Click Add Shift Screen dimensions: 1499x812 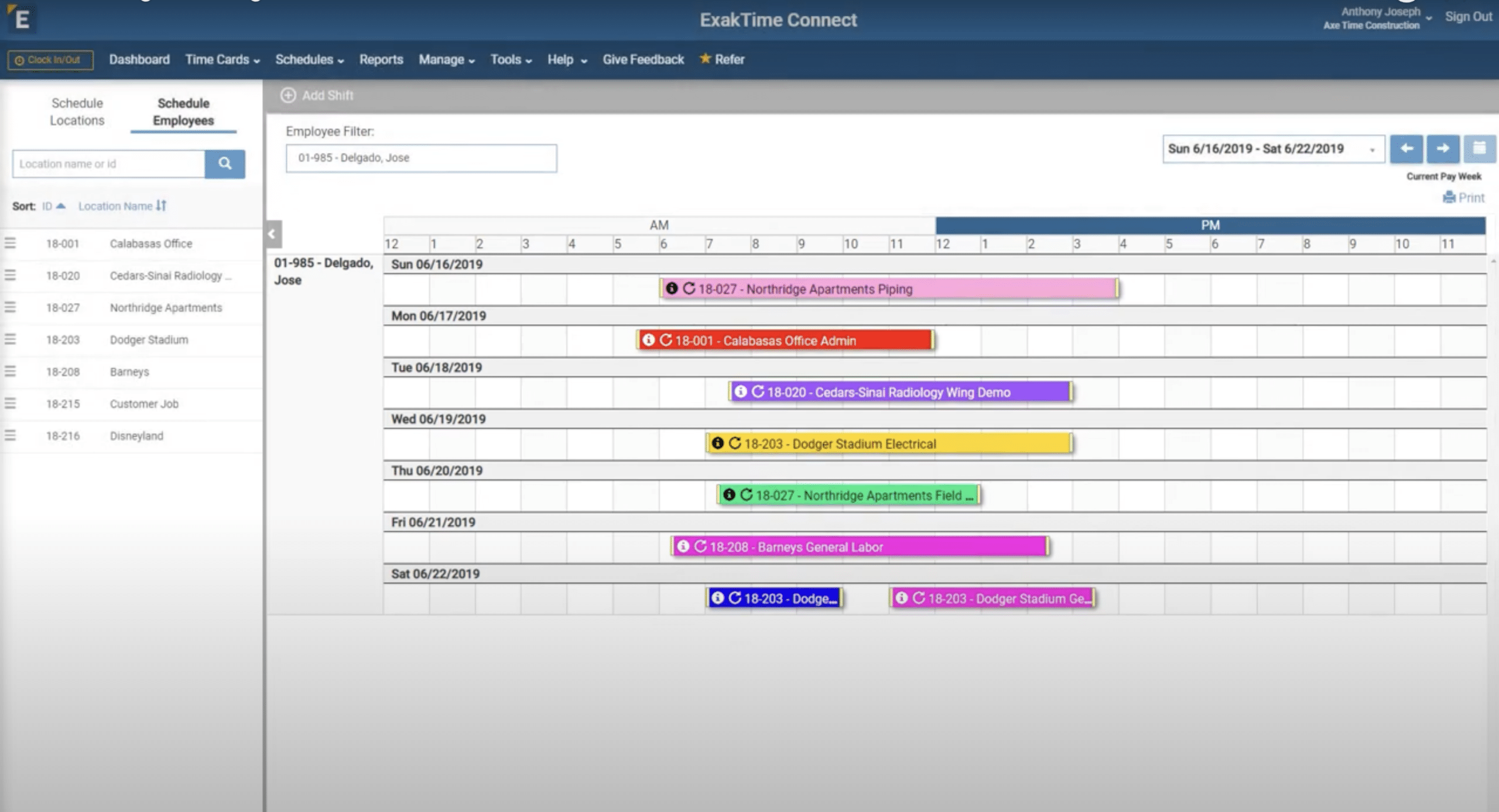[317, 95]
